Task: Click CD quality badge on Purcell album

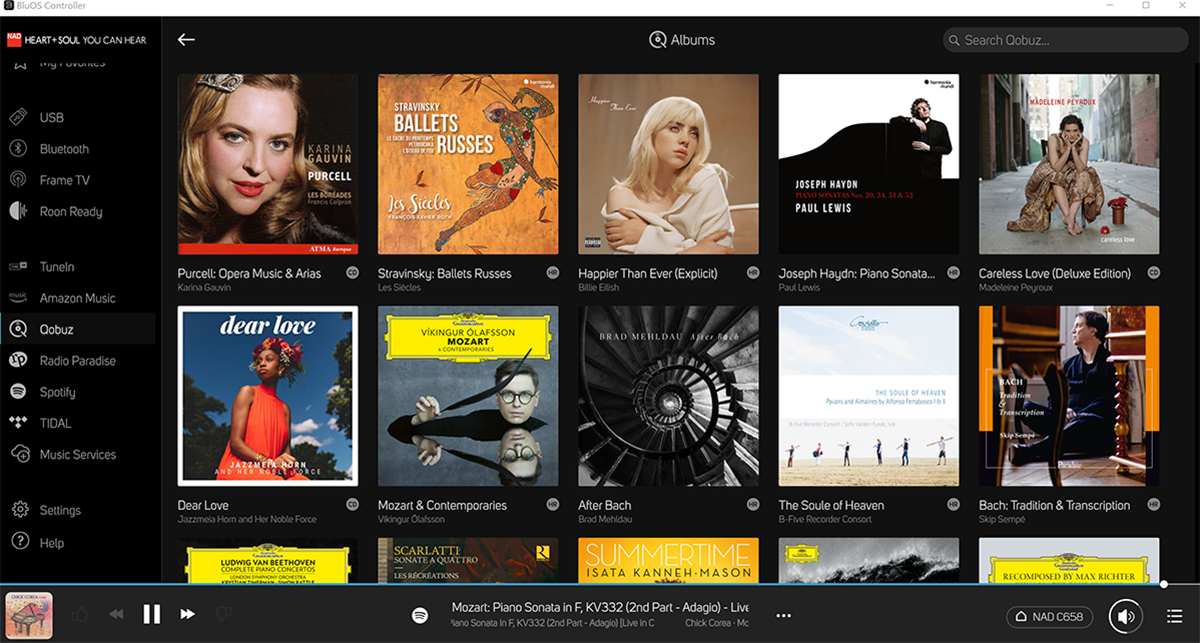Action: click(352, 272)
